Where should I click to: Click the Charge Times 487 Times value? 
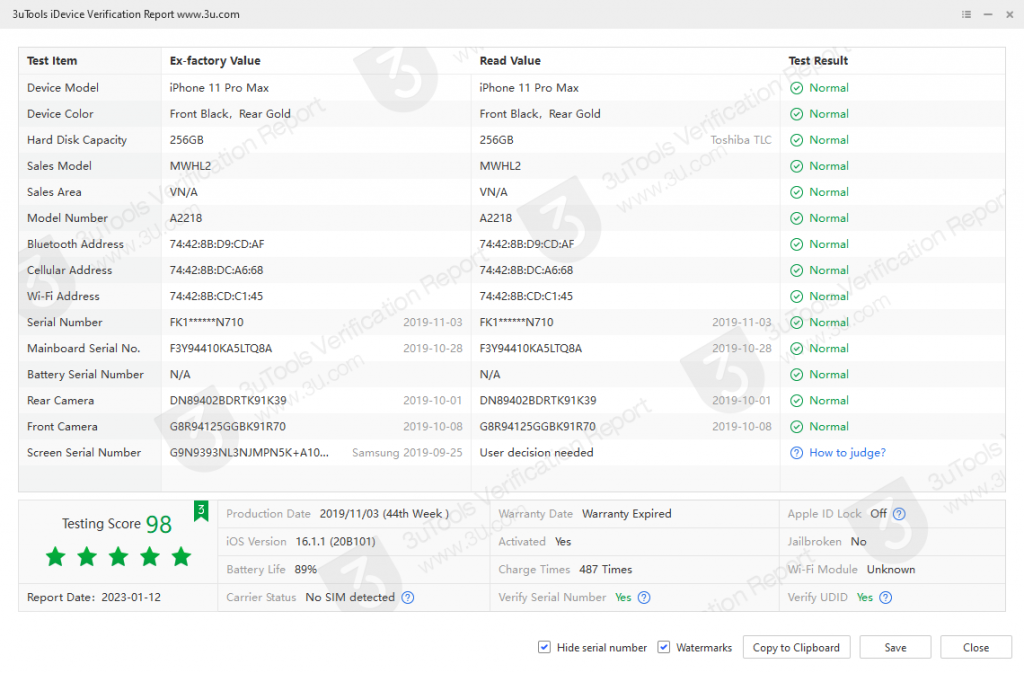click(605, 569)
